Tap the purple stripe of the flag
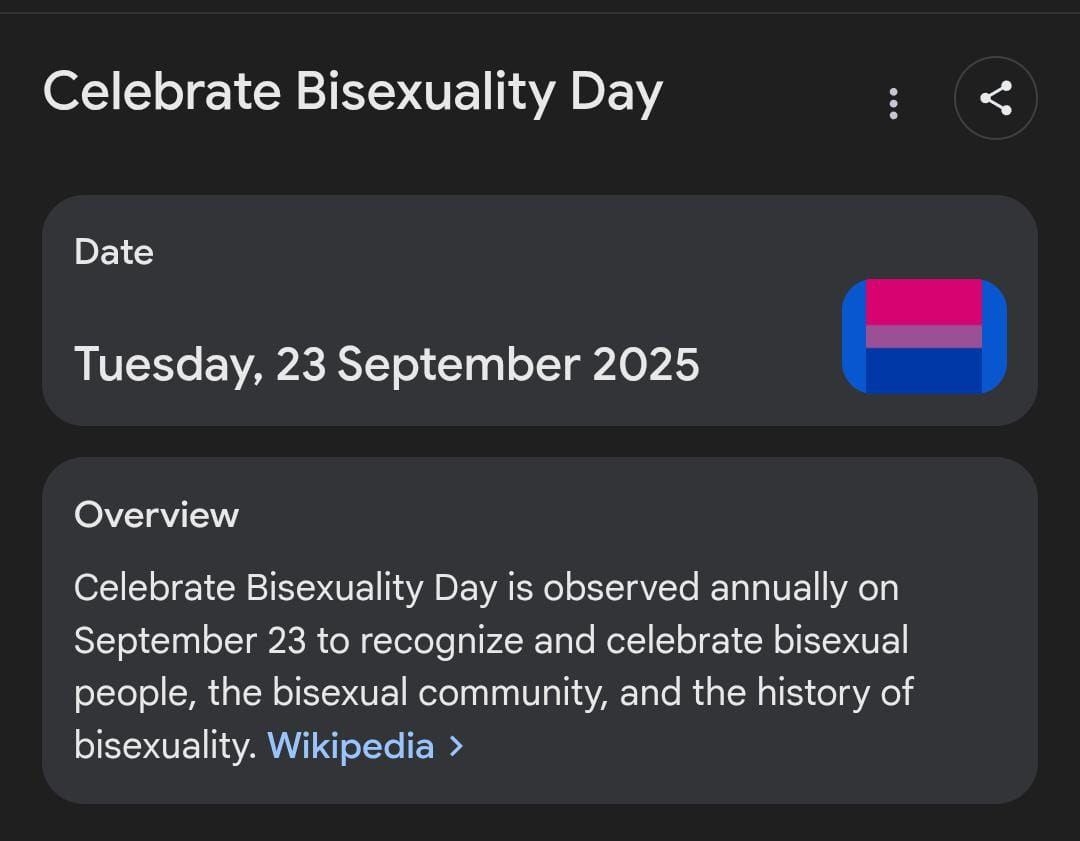The width and height of the screenshot is (1080, 841). pos(924,336)
